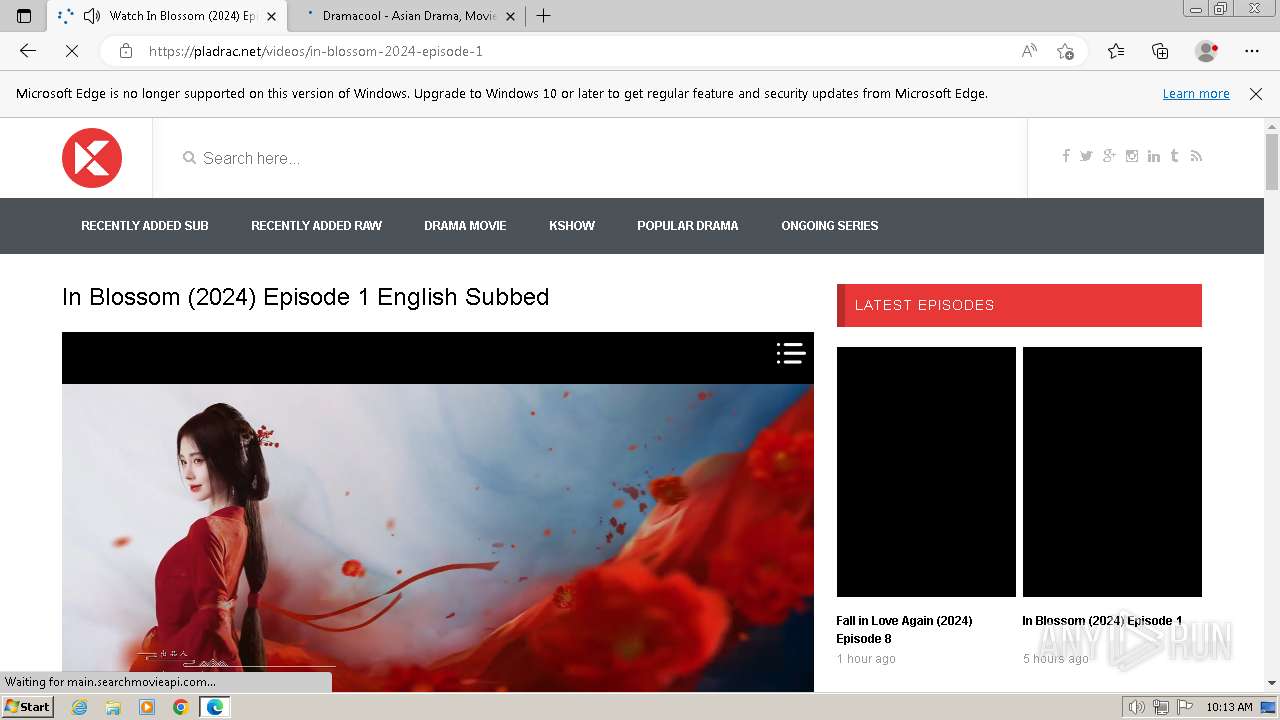Open Recently Added Raw menu
Image resolution: width=1280 pixels, height=720 pixels.
(x=316, y=226)
